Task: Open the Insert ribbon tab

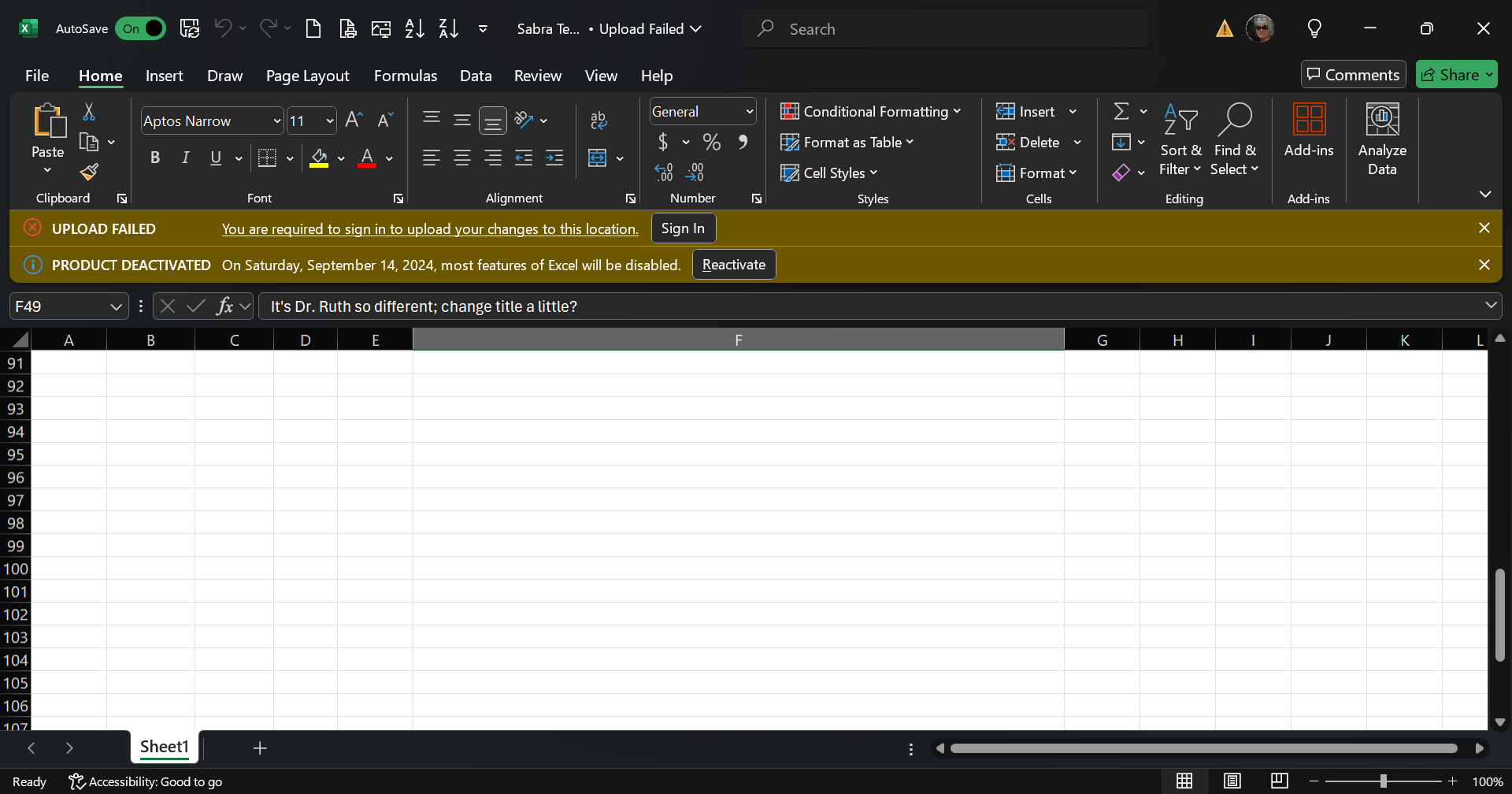Action: [164, 76]
